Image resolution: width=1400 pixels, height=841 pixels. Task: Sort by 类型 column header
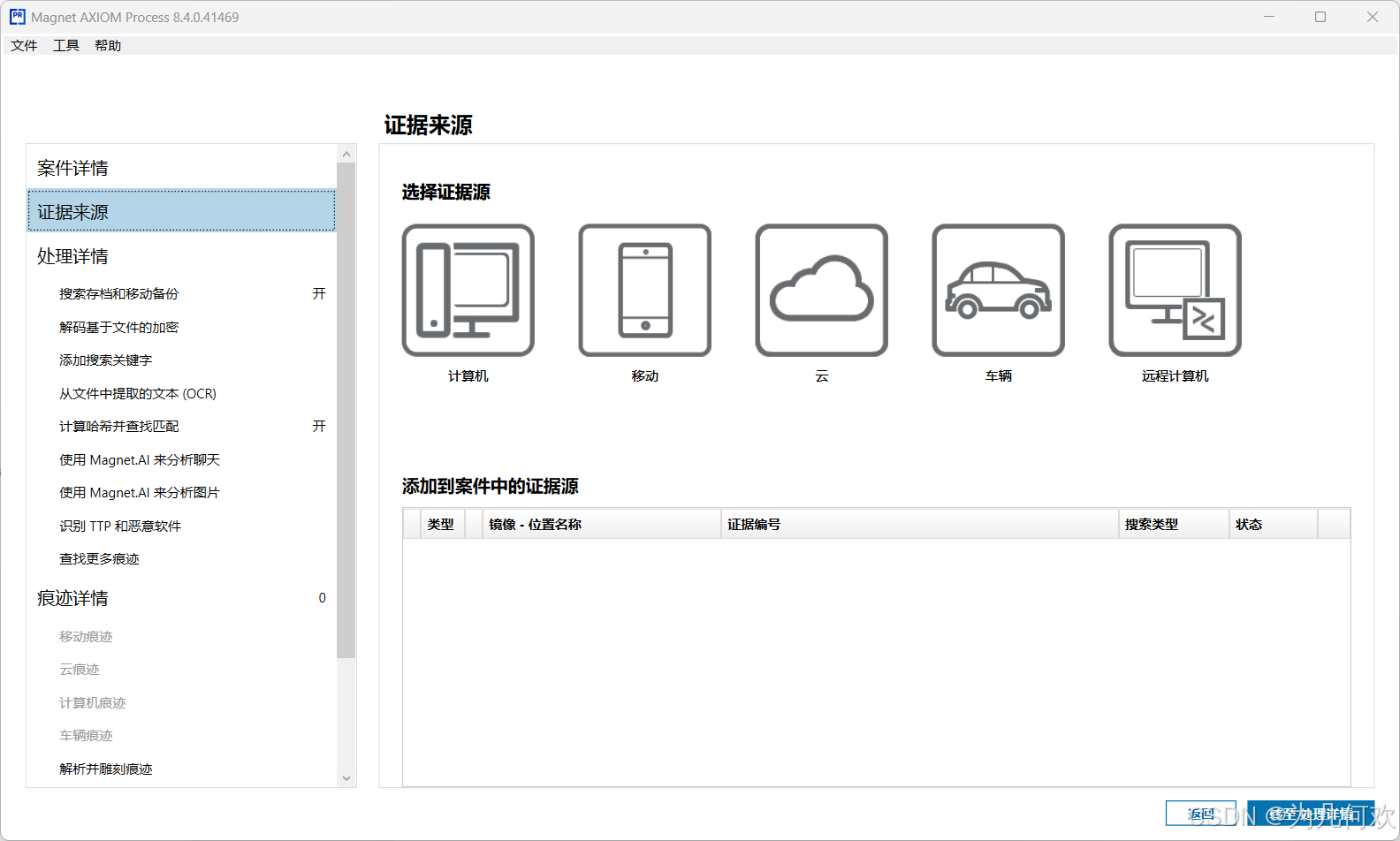(x=442, y=524)
